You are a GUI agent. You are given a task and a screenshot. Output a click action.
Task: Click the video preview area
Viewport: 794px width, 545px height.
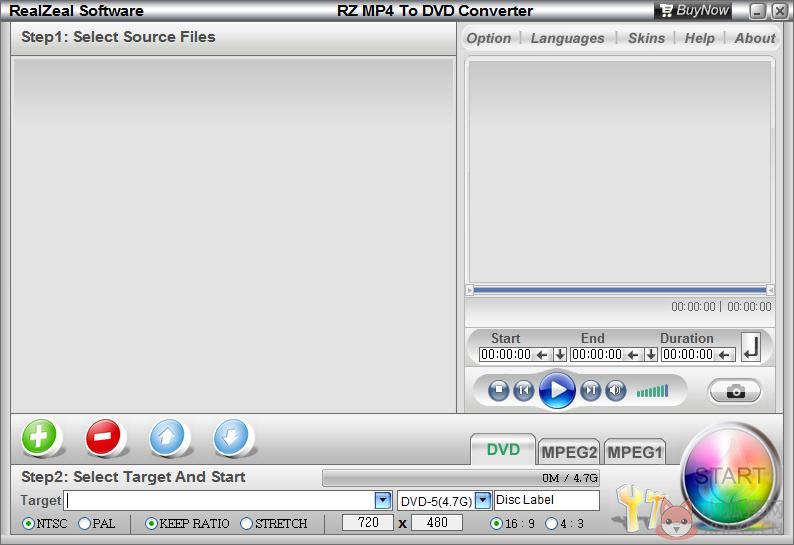coord(619,171)
